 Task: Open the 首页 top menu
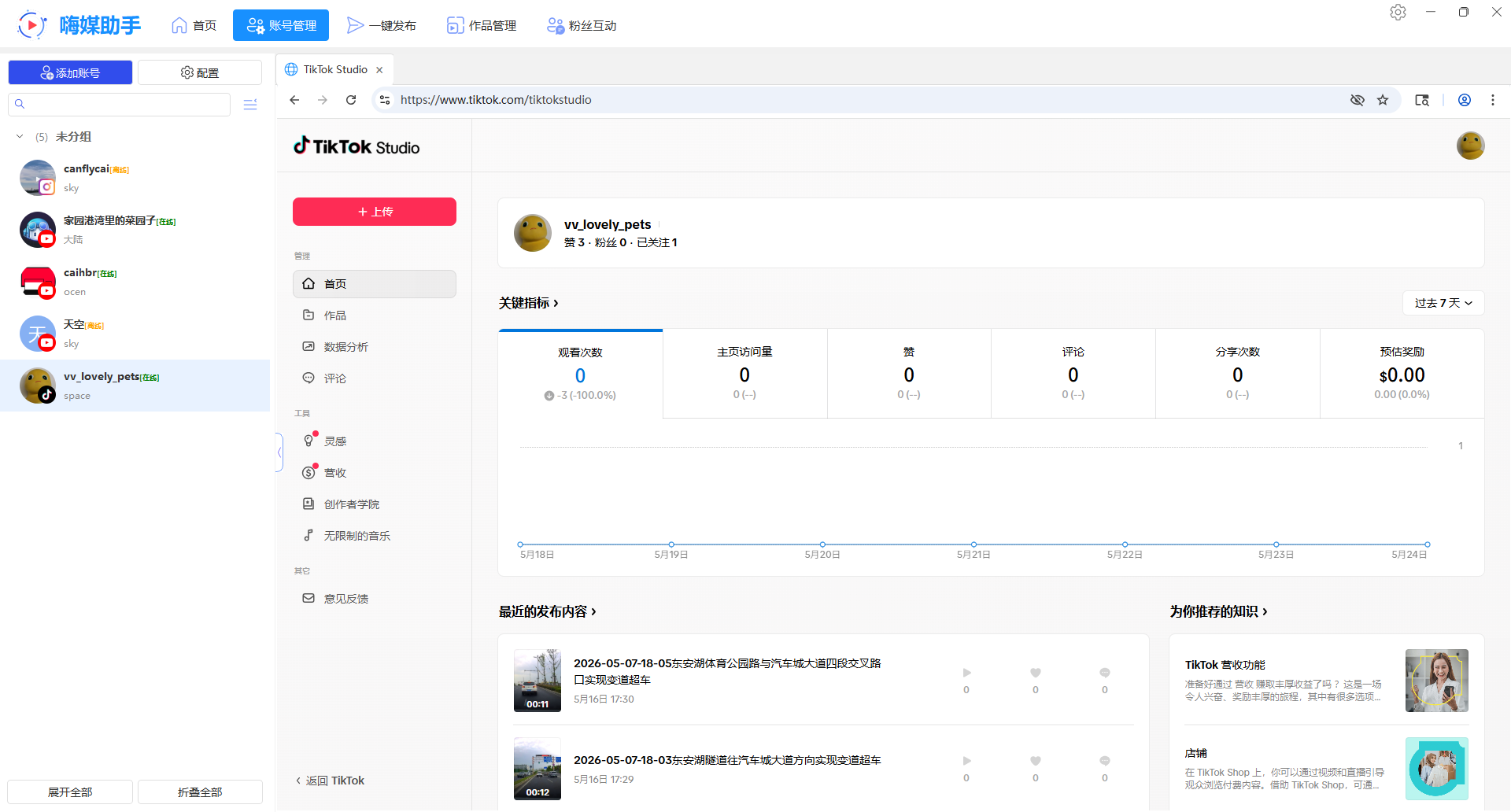pyautogui.click(x=194, y=25)
